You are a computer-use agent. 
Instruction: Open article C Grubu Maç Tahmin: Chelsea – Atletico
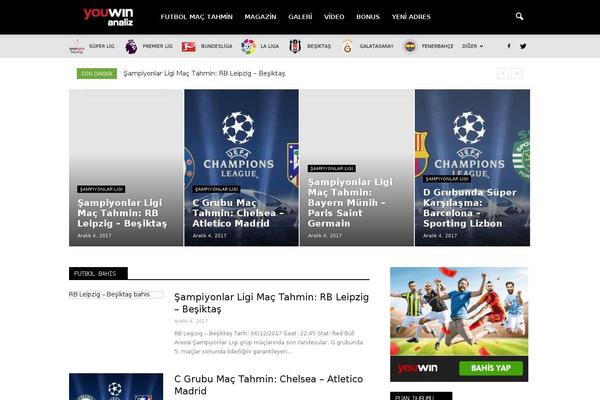269,385
